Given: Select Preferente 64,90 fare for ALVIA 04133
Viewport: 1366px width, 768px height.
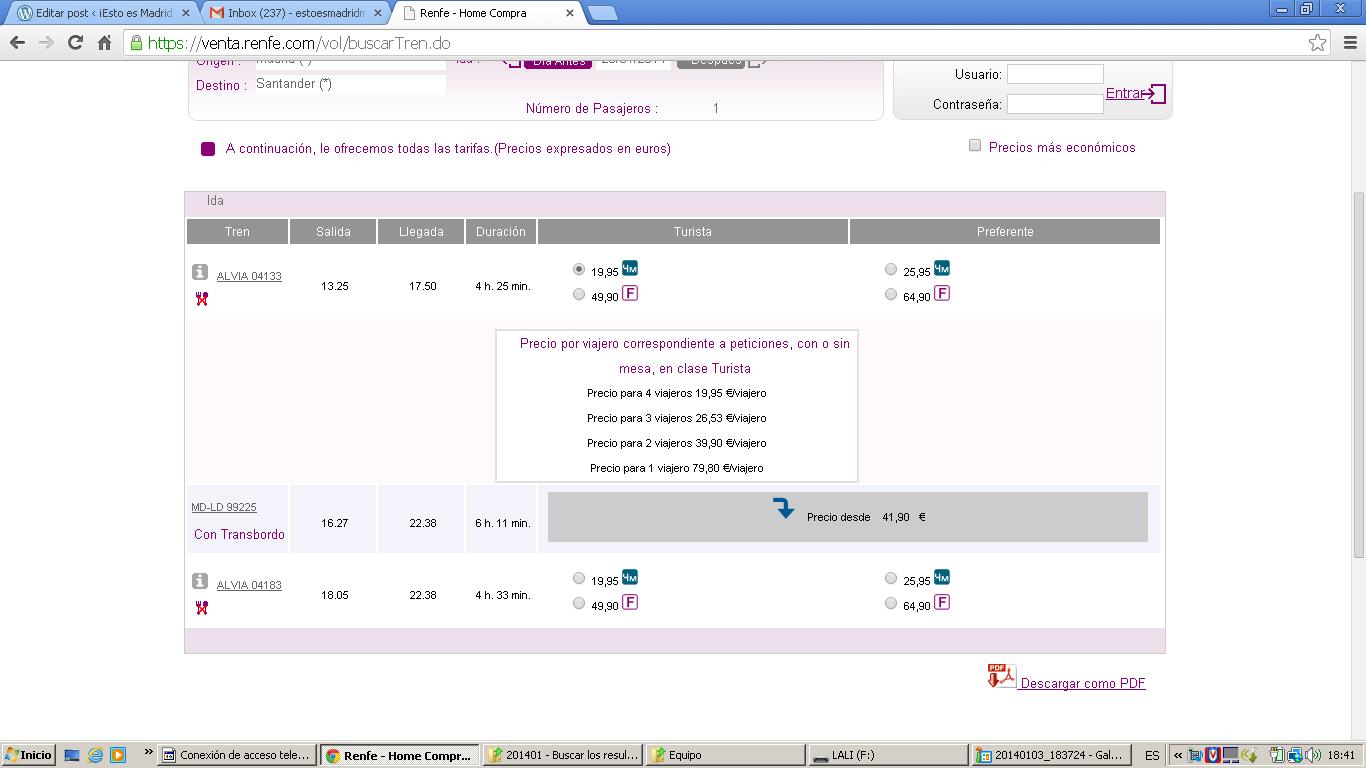Looking at the screenshot, I should (891, 294).
